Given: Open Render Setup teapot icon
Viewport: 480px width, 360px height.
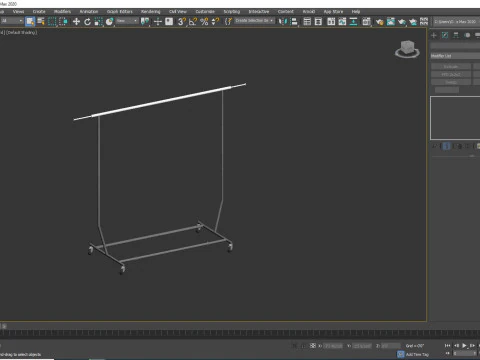Looking at the screenshot, I should [379, 22].
